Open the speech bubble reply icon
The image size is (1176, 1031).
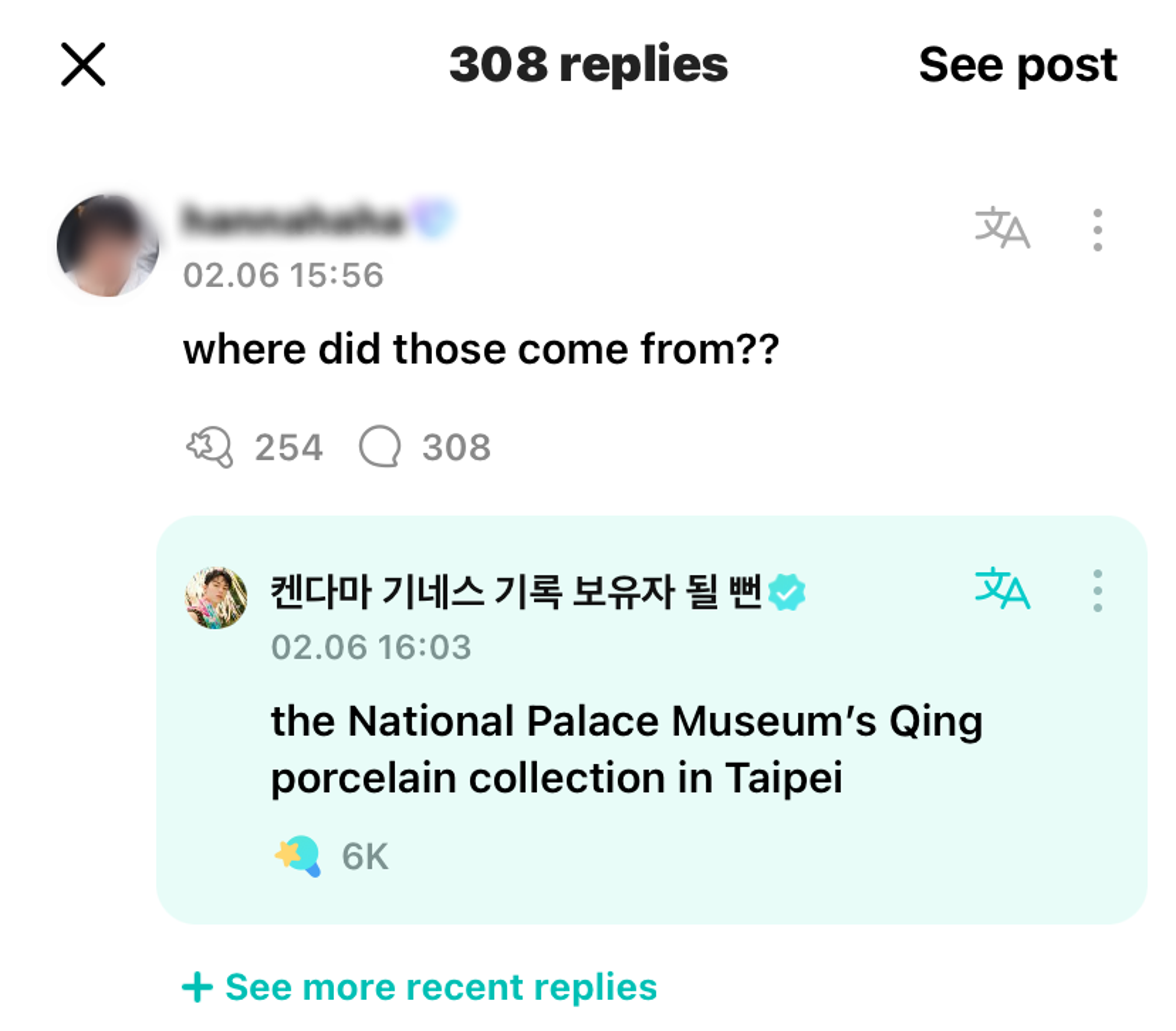click(x=380, y=446)
